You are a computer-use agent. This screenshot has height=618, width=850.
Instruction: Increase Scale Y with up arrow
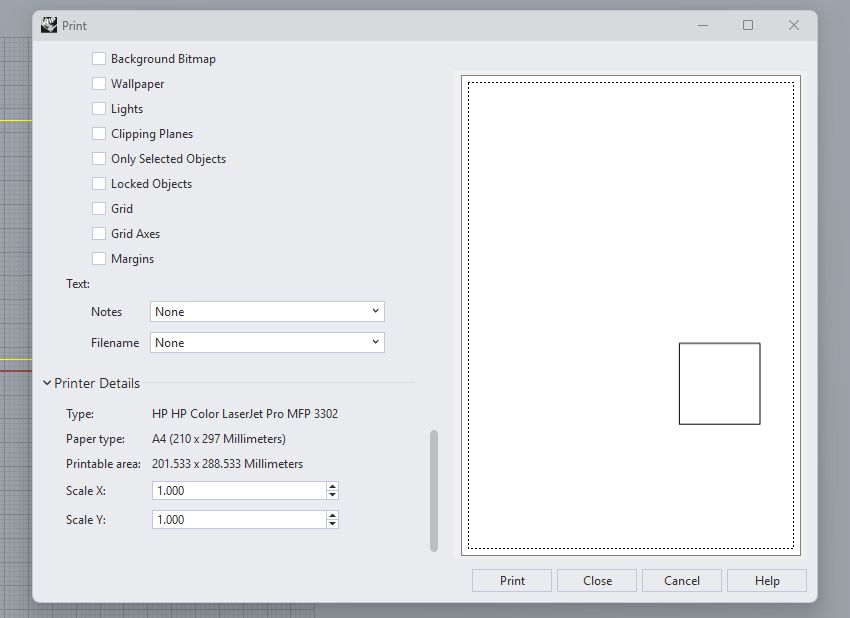pos(332,515)
